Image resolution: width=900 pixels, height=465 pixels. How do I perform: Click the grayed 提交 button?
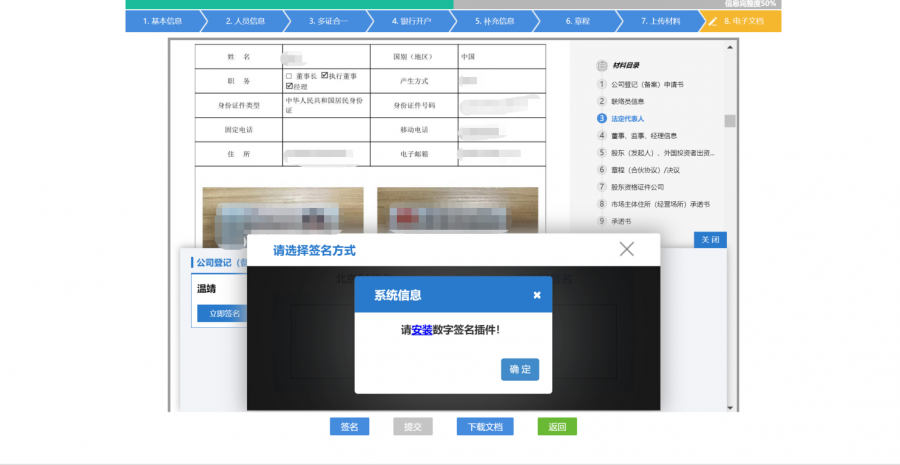click(413, 427)
